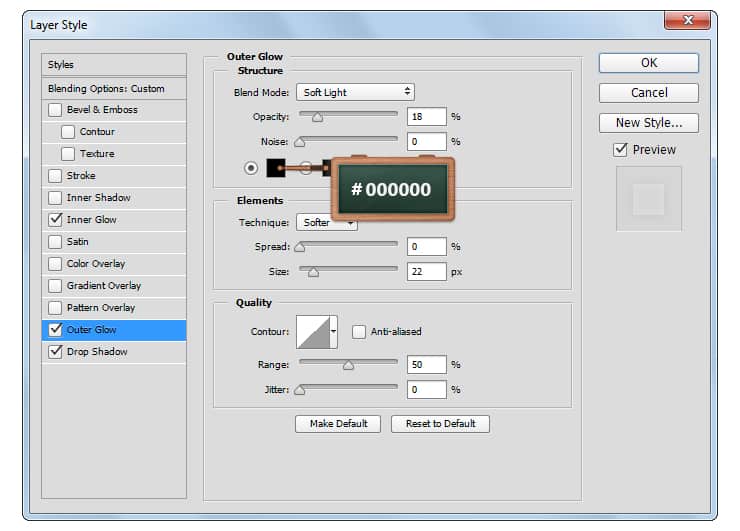Screen dimensions: 740x531
Task: Click the Opacity slider handle
Action: coord(318,117)
